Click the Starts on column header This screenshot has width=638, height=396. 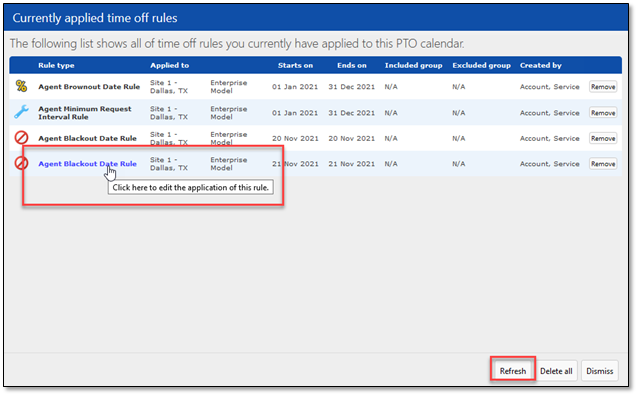point(295,65)
